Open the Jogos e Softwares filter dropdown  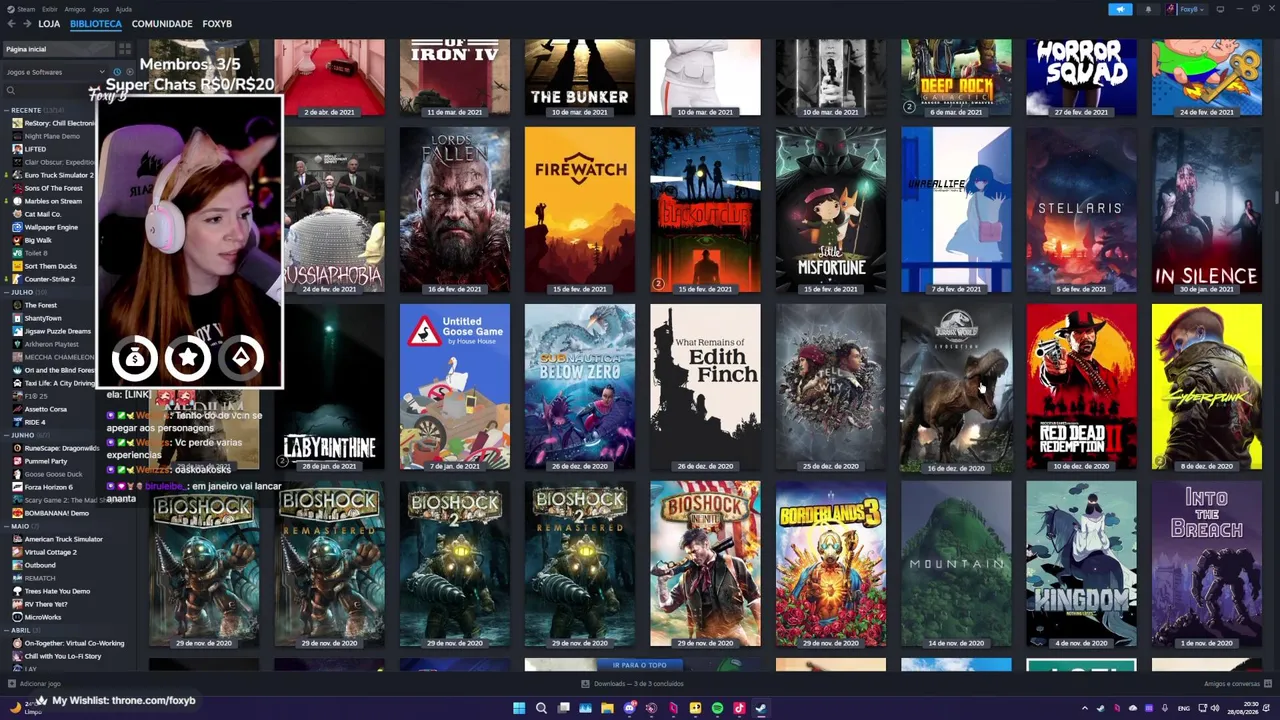(54, 72)
